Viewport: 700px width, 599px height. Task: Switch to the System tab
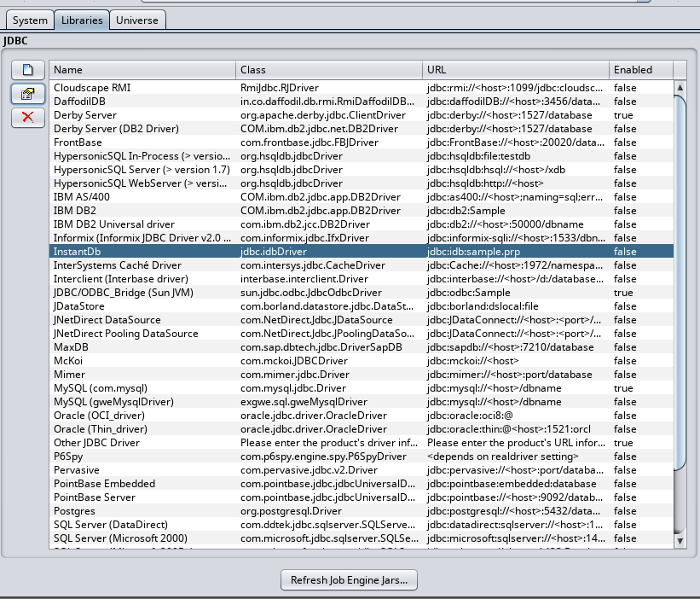30,20
